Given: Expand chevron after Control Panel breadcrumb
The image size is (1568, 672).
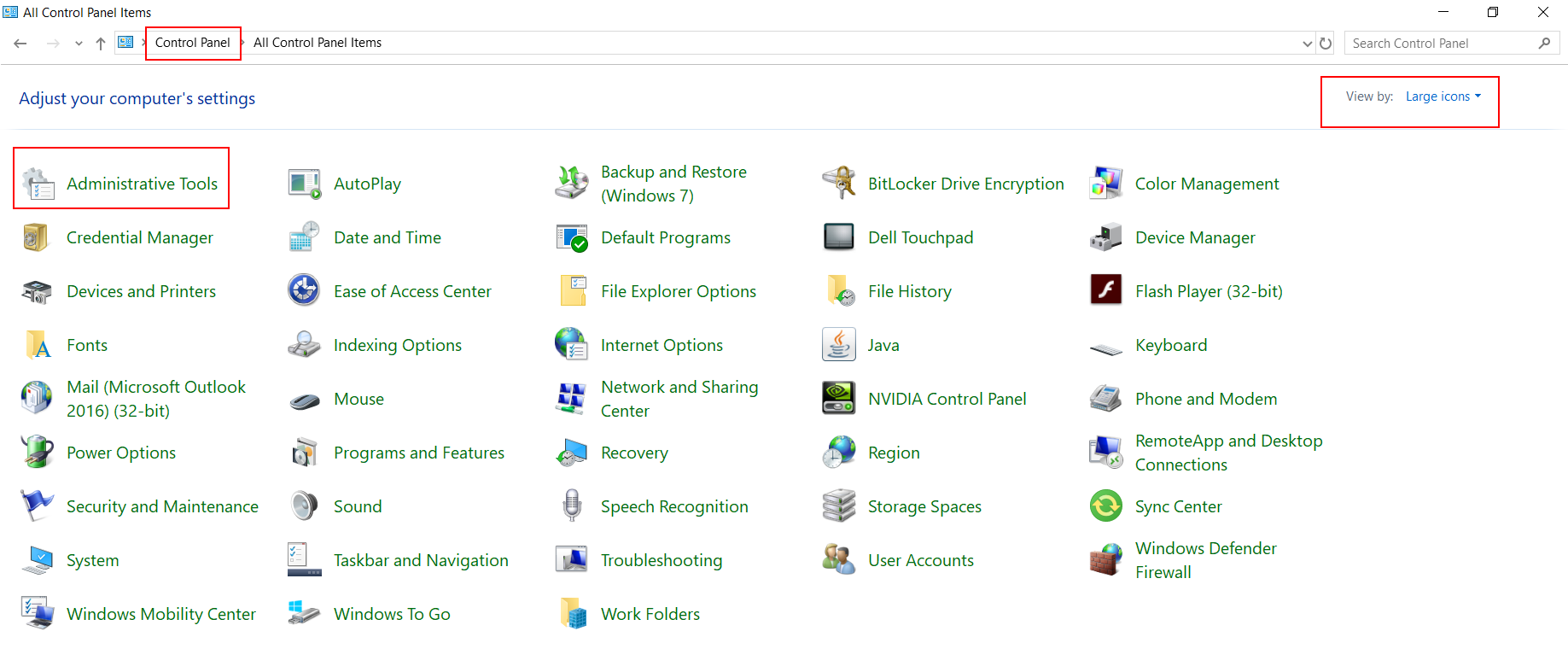Looking at the screenshot, I should [242, 43].
